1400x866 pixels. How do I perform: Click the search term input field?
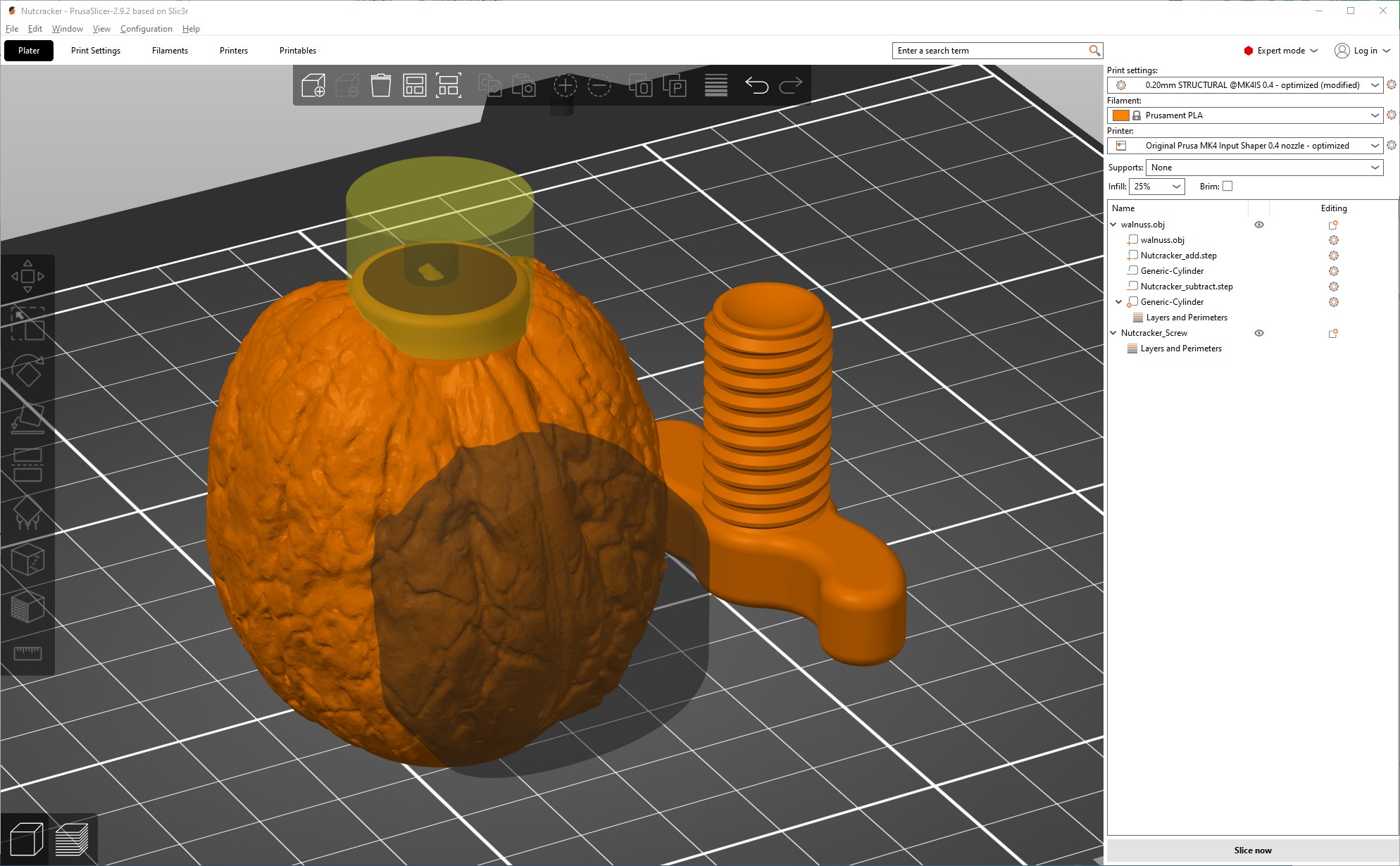[x=990, y=51]
